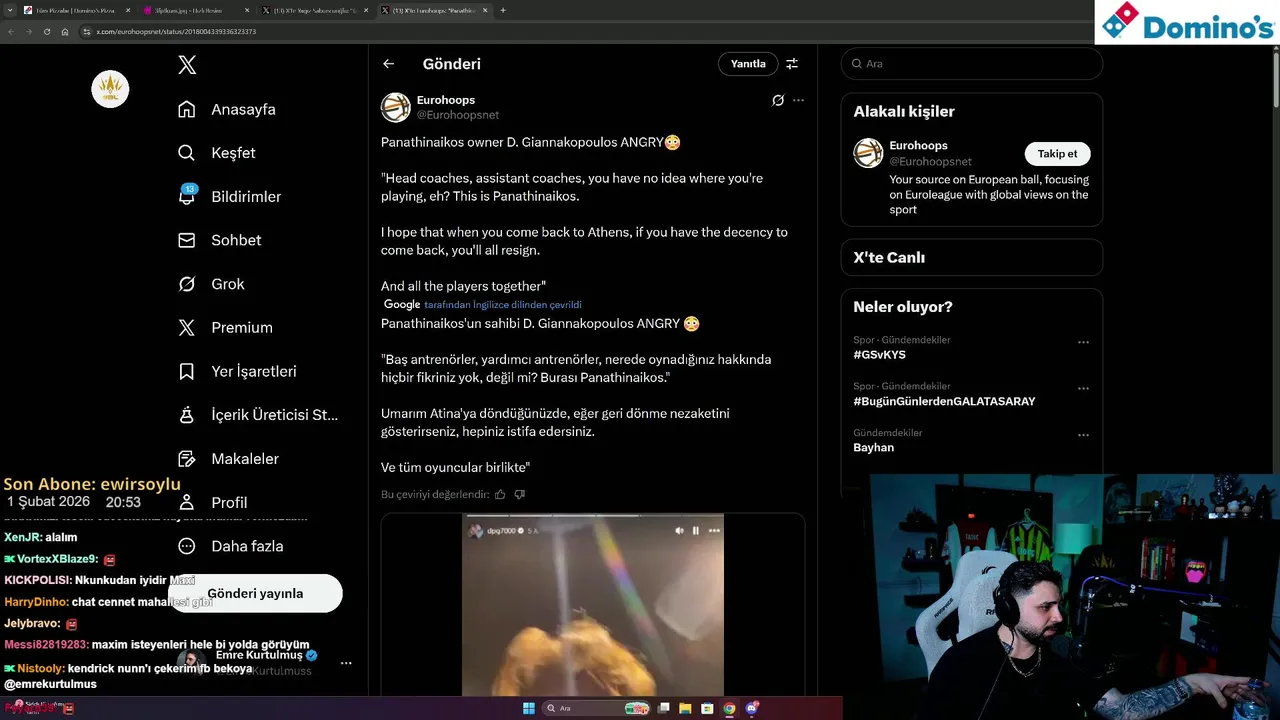Click the Makaleler article icon
Screen dimensions: 1280x720
click(x=187, y=459)
